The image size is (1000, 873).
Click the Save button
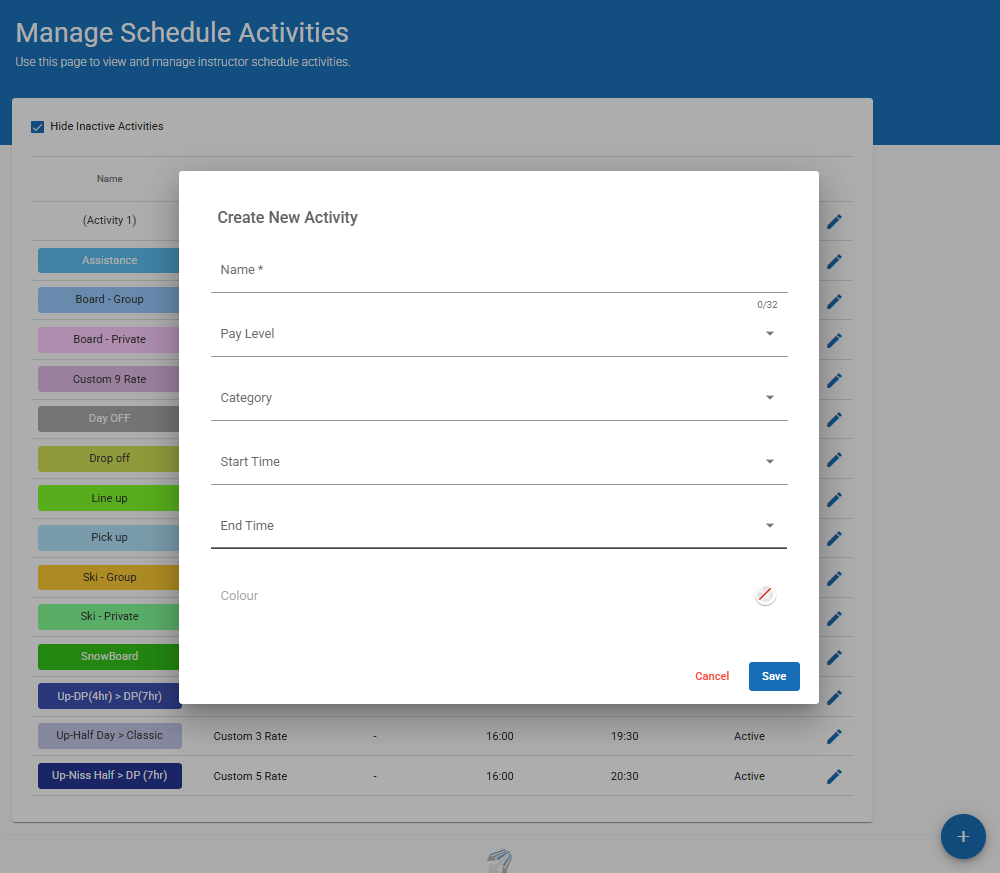[773, 676]
